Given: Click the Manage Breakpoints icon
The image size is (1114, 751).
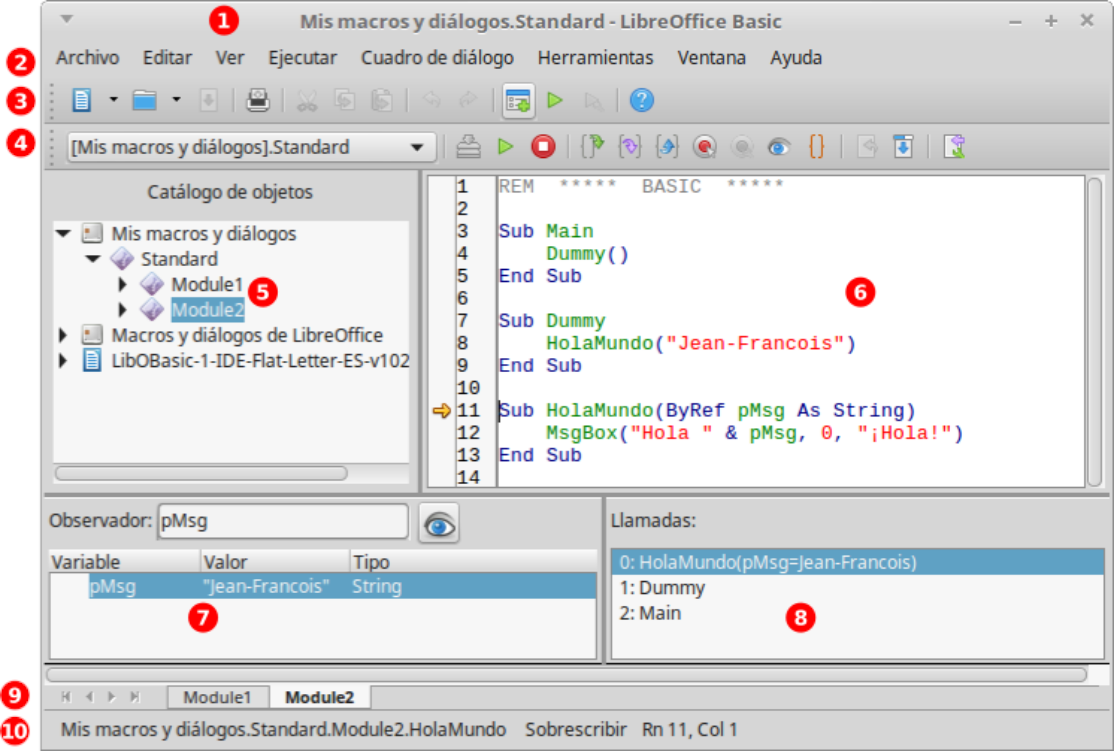Looking at the screenshot, I should click(x=742, y=147).
